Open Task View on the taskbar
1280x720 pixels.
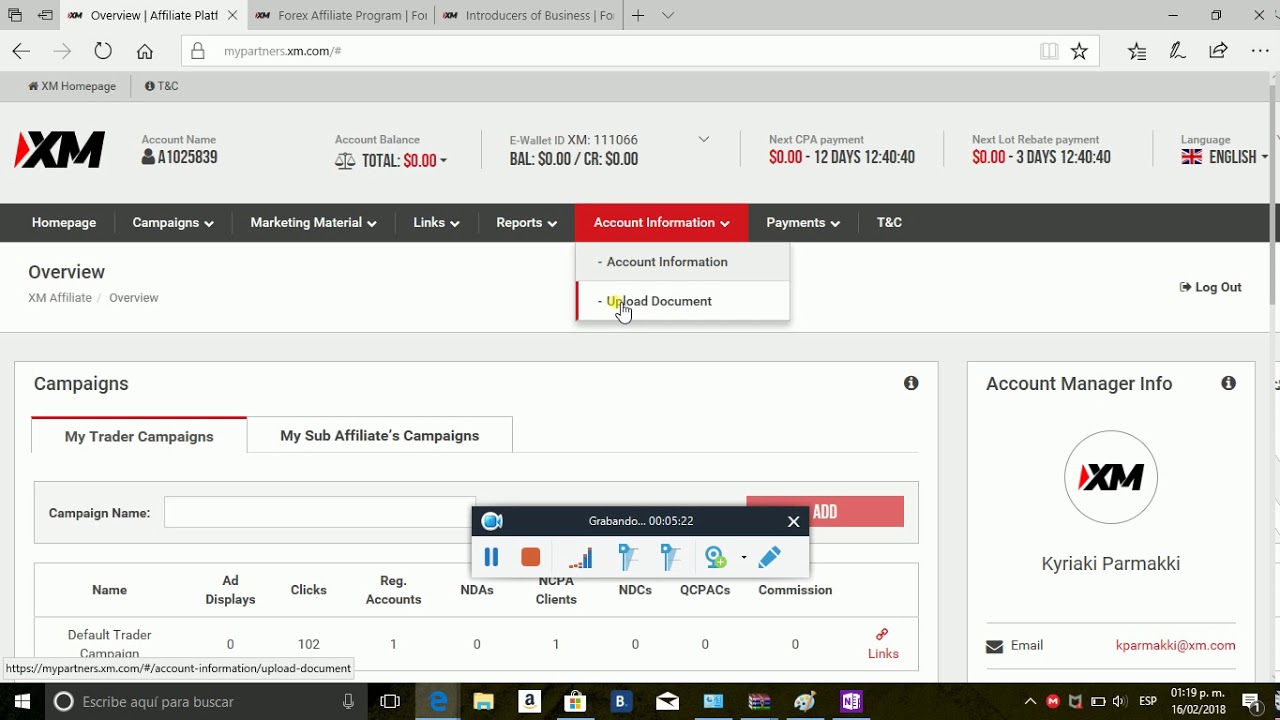[390, 701]
